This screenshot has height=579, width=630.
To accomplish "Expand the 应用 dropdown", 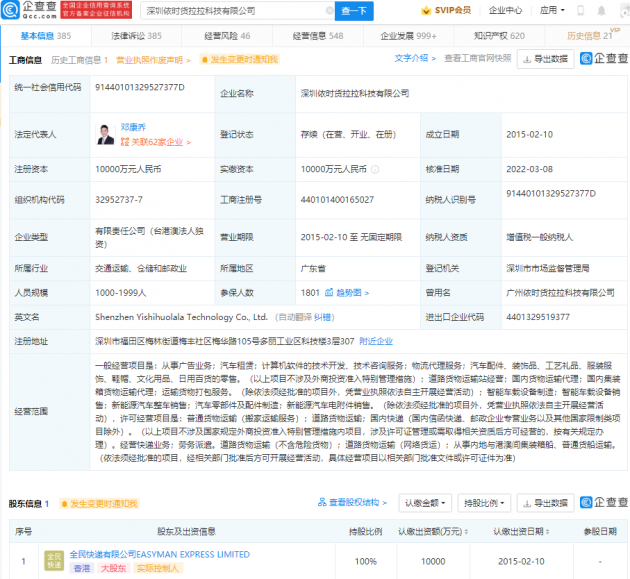I will (x=552, y=10).
